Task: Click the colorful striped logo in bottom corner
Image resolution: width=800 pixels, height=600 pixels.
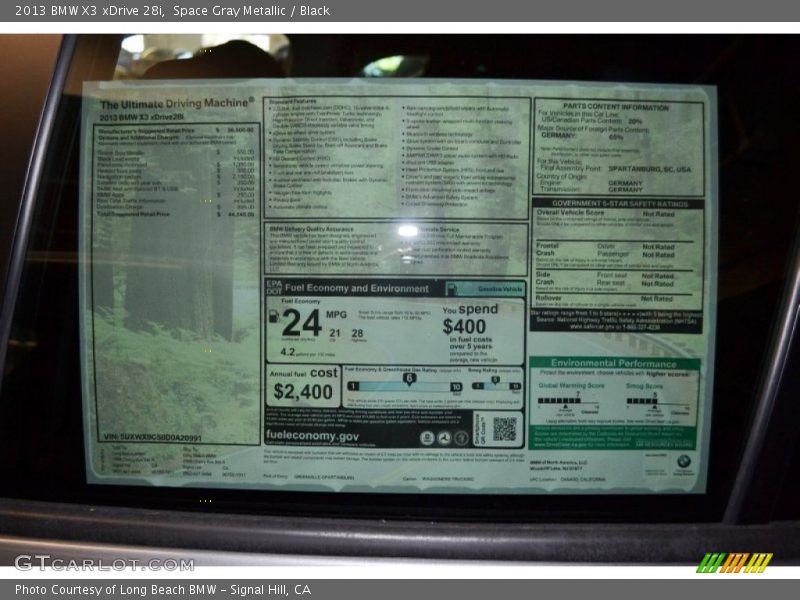Action: 734,563
